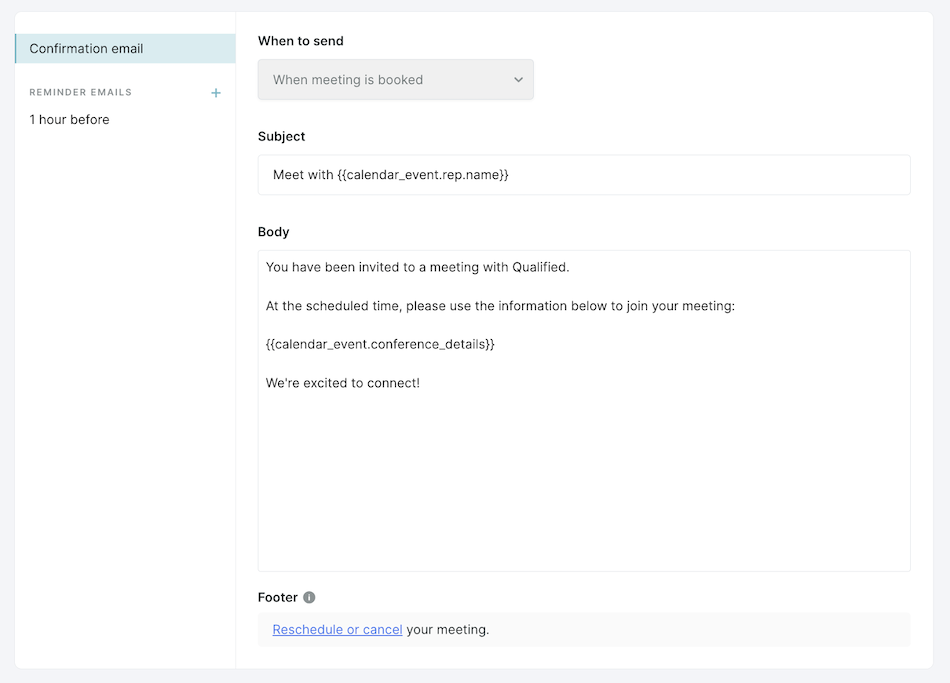Click 'You have been invited' line in body
This screenshot has height=683, width=950.
417,267
